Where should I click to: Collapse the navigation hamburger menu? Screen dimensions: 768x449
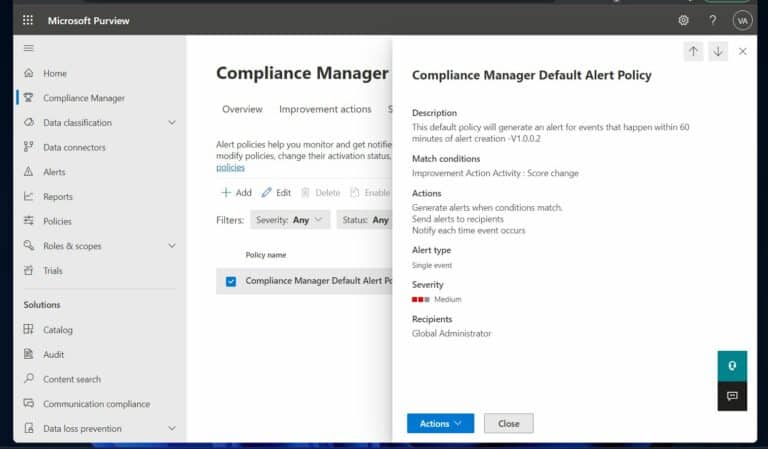pos(28,48)
